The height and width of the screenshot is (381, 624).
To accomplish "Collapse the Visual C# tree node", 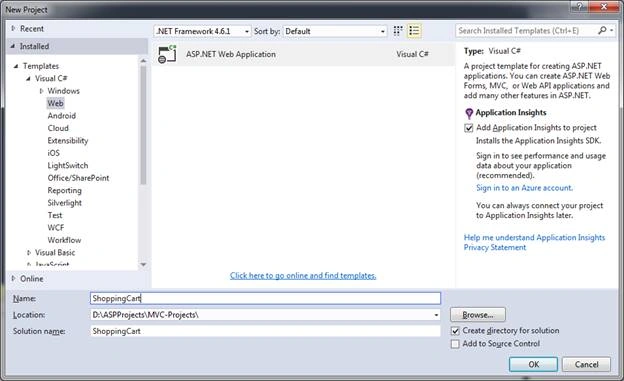I will pyautogui.click(x=28, y=78).
